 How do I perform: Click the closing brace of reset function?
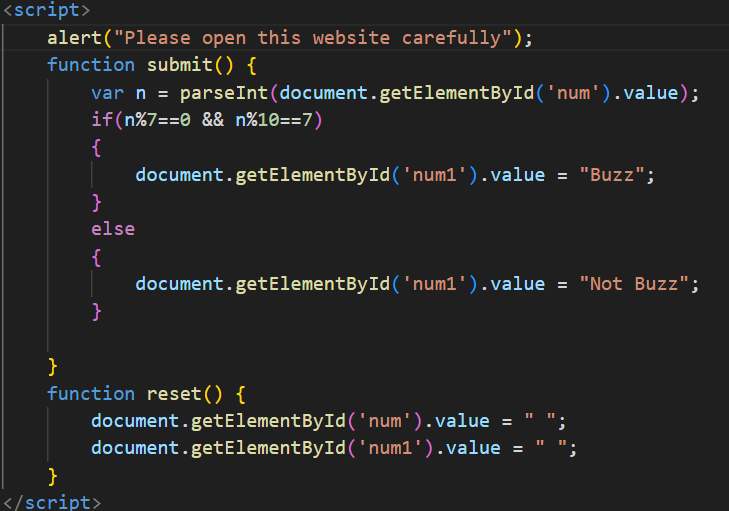coord(53,475)
